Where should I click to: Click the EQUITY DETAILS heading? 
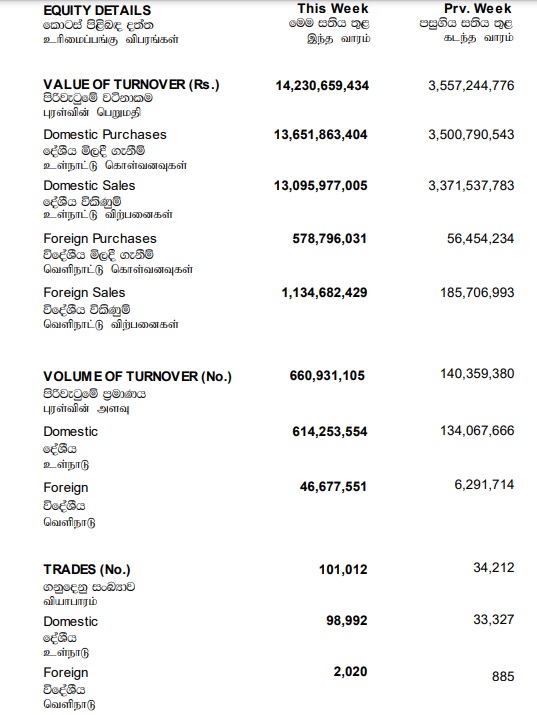(x=97, y=10)
